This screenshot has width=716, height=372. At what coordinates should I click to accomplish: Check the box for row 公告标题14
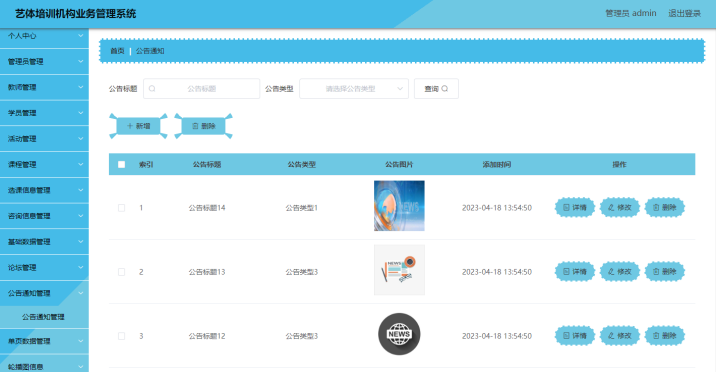coord(121,208)
